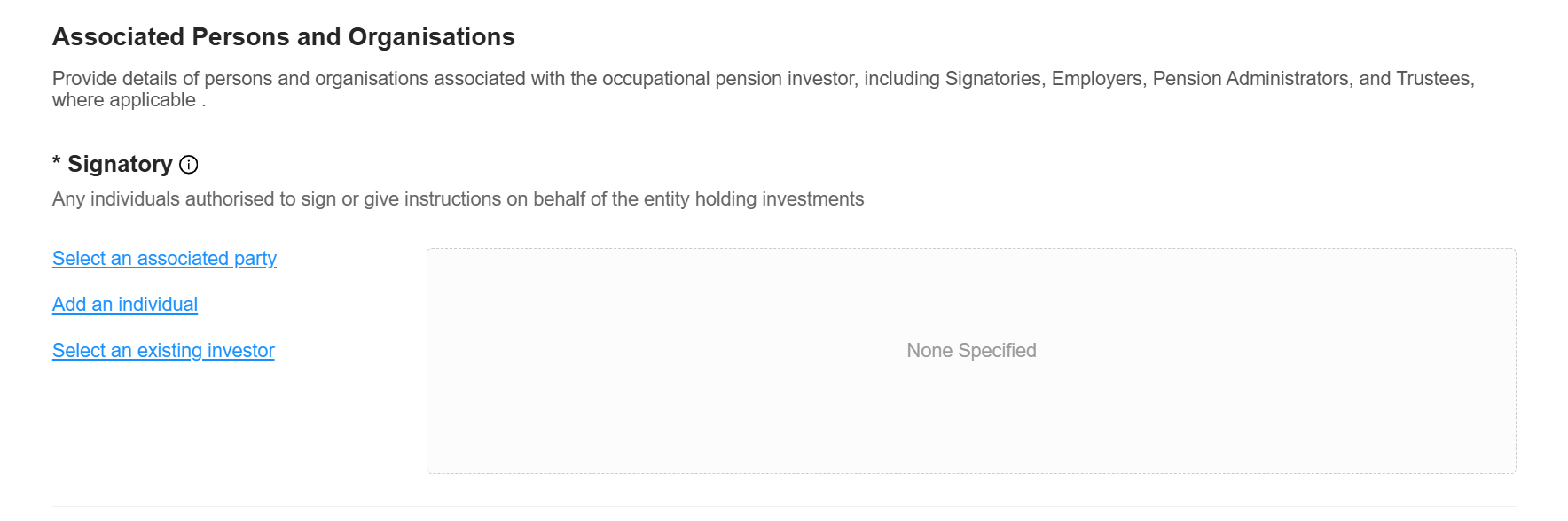This screenshot has height=521, width=1568.
Task: Click the top-left corner of the dashed signatory box
Action: 428,250
